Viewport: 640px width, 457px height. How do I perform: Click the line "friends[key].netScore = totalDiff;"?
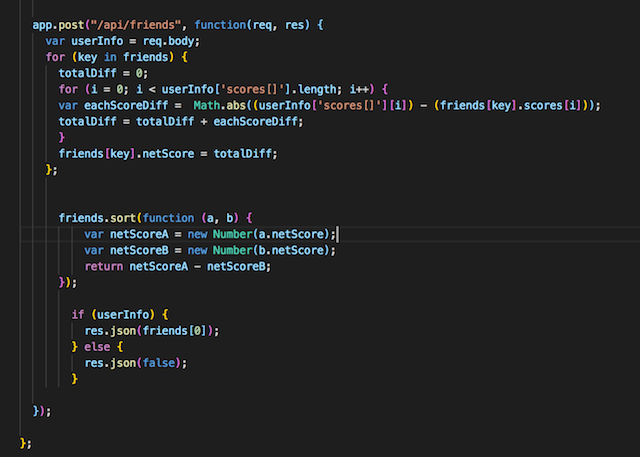tap(168, 154)
